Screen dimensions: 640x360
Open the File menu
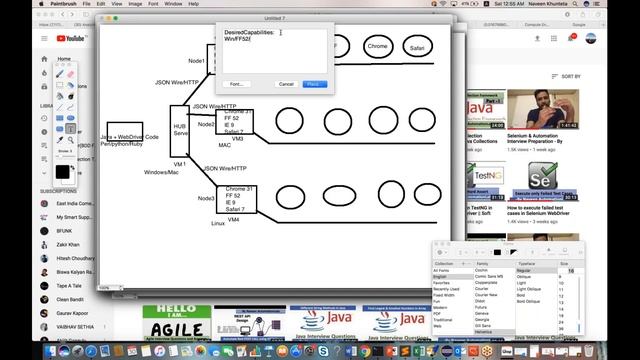87,4
